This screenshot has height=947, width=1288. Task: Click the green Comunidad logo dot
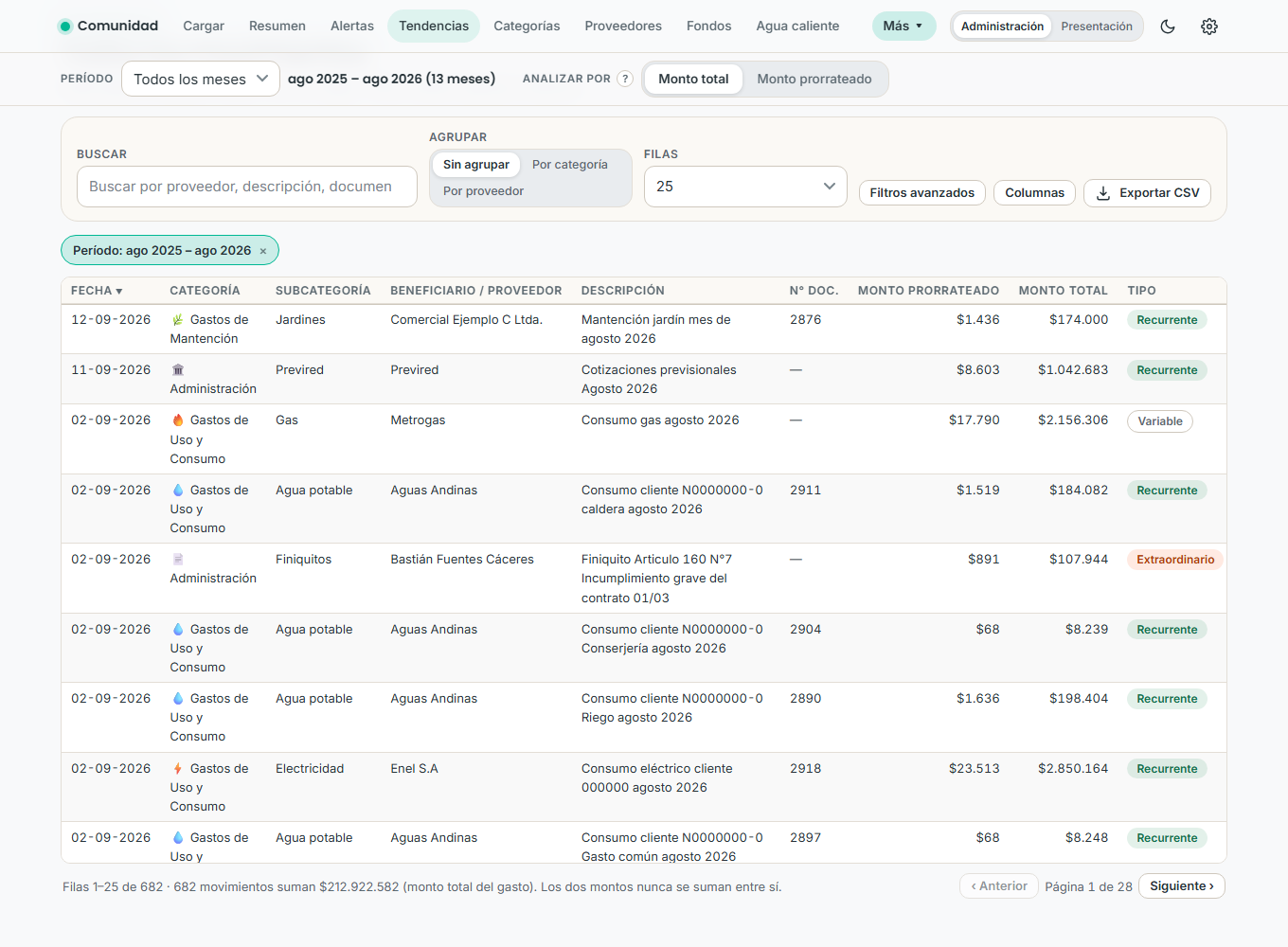pyautogui.click(x=65, y=27)
